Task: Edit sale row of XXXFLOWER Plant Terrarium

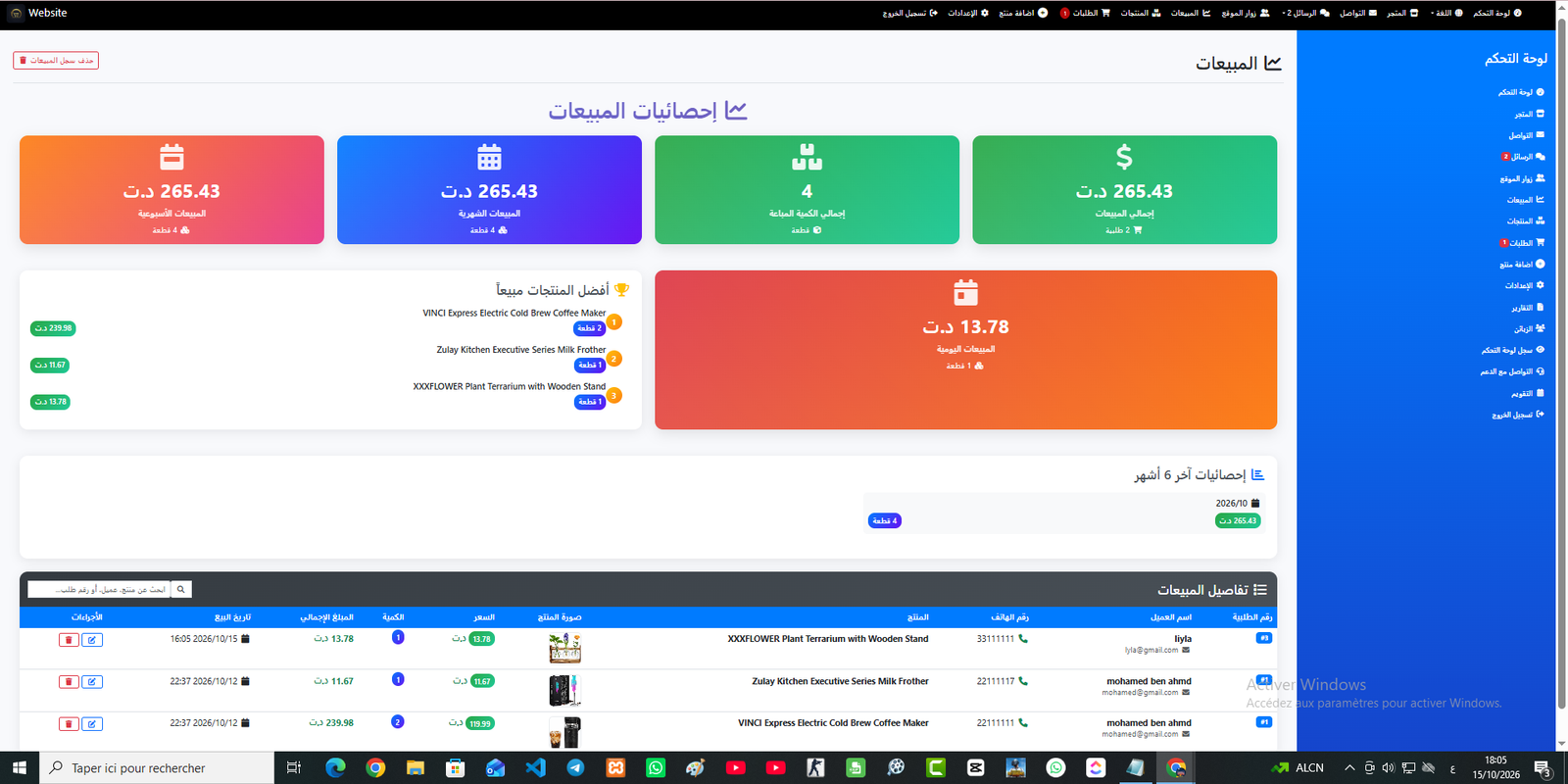Action: tap(92, 640)
